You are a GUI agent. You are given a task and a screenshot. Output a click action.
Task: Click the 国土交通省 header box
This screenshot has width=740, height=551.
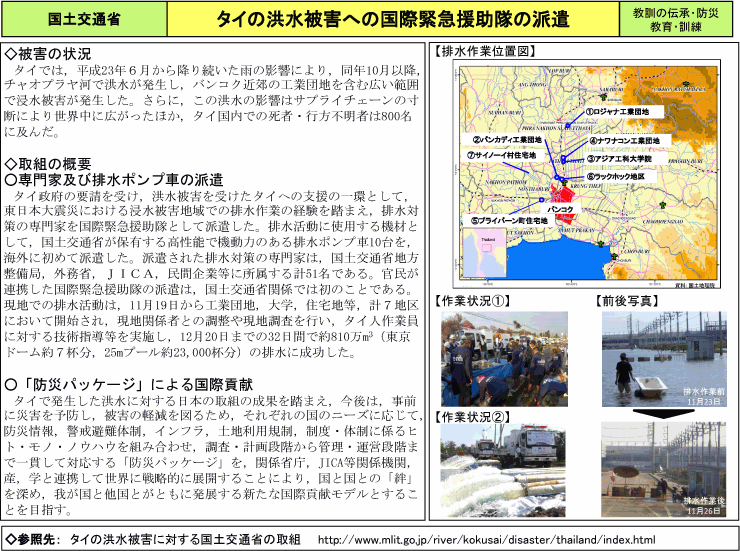click(84, 19)
